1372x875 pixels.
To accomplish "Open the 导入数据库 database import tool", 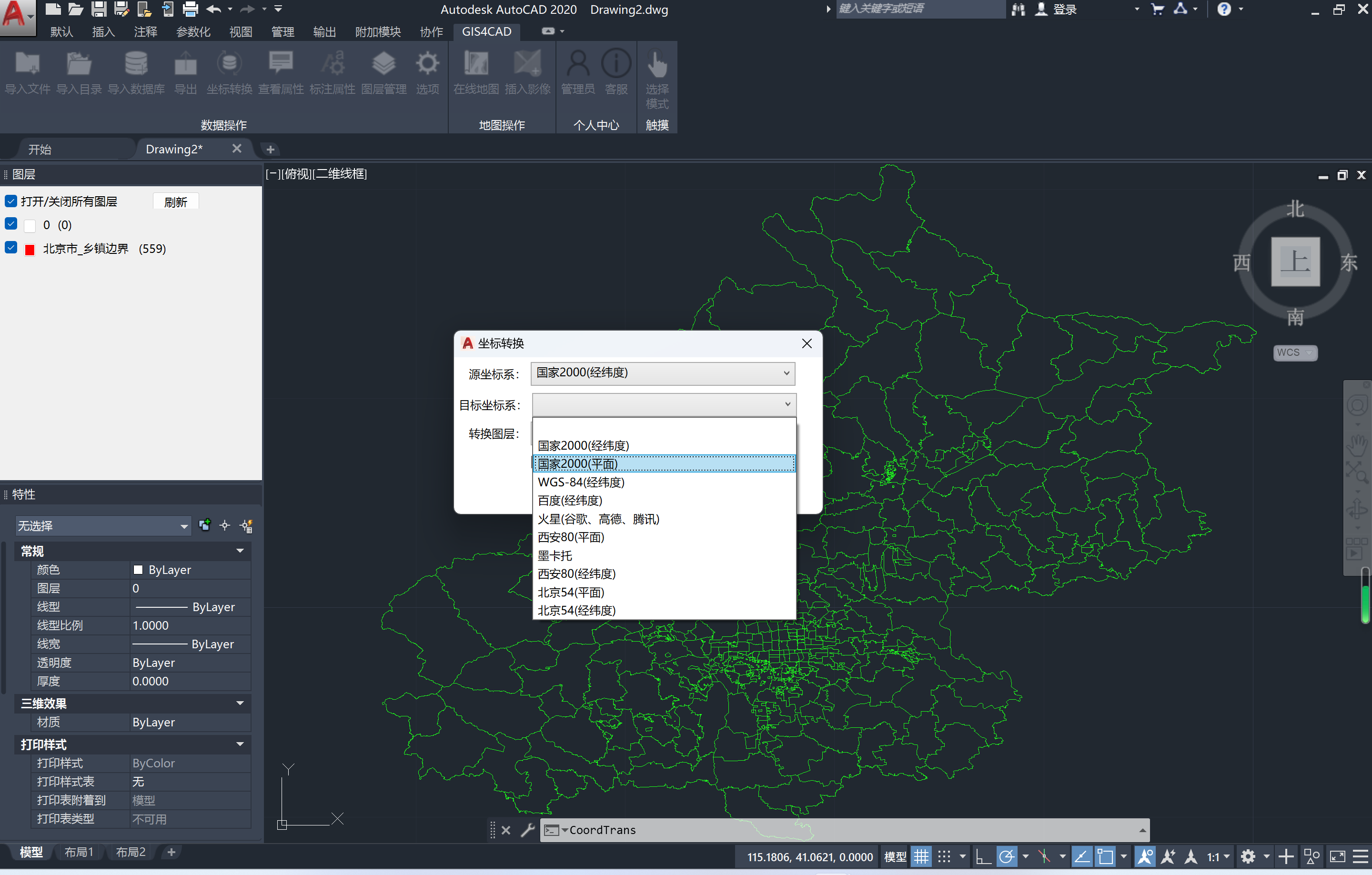I will coord(136,63).
